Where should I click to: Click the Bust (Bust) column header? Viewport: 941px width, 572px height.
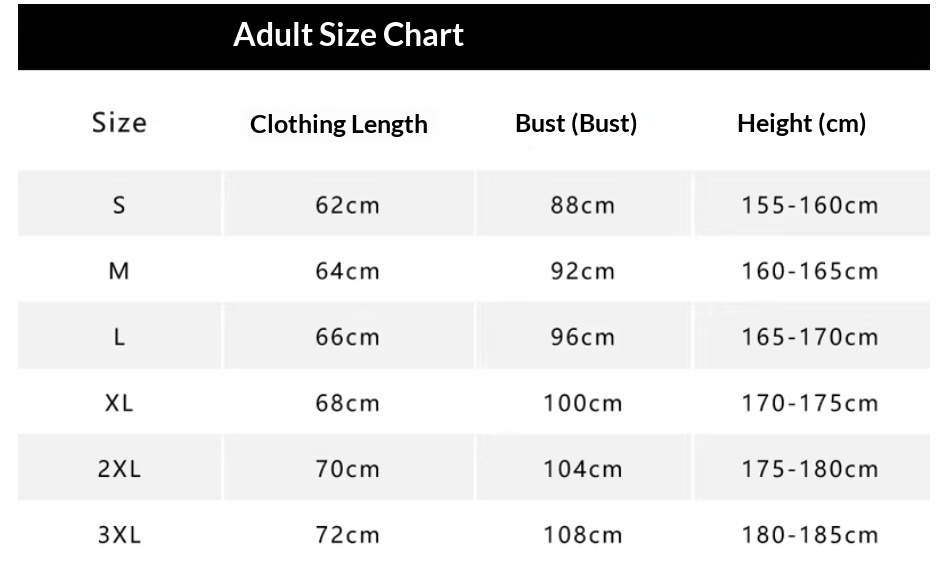click(576, 123)
